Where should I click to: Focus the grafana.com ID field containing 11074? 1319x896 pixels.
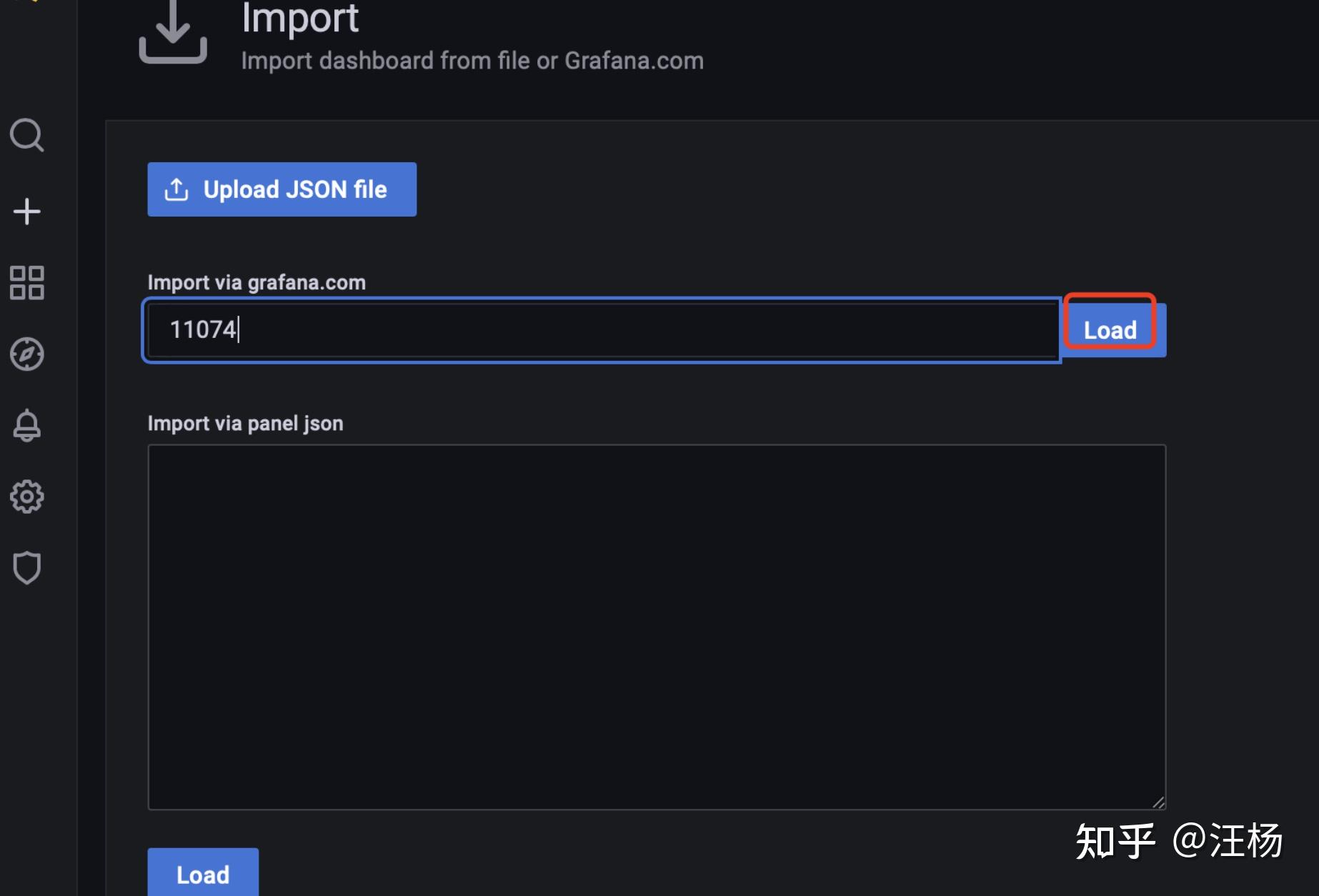[600, 330]
